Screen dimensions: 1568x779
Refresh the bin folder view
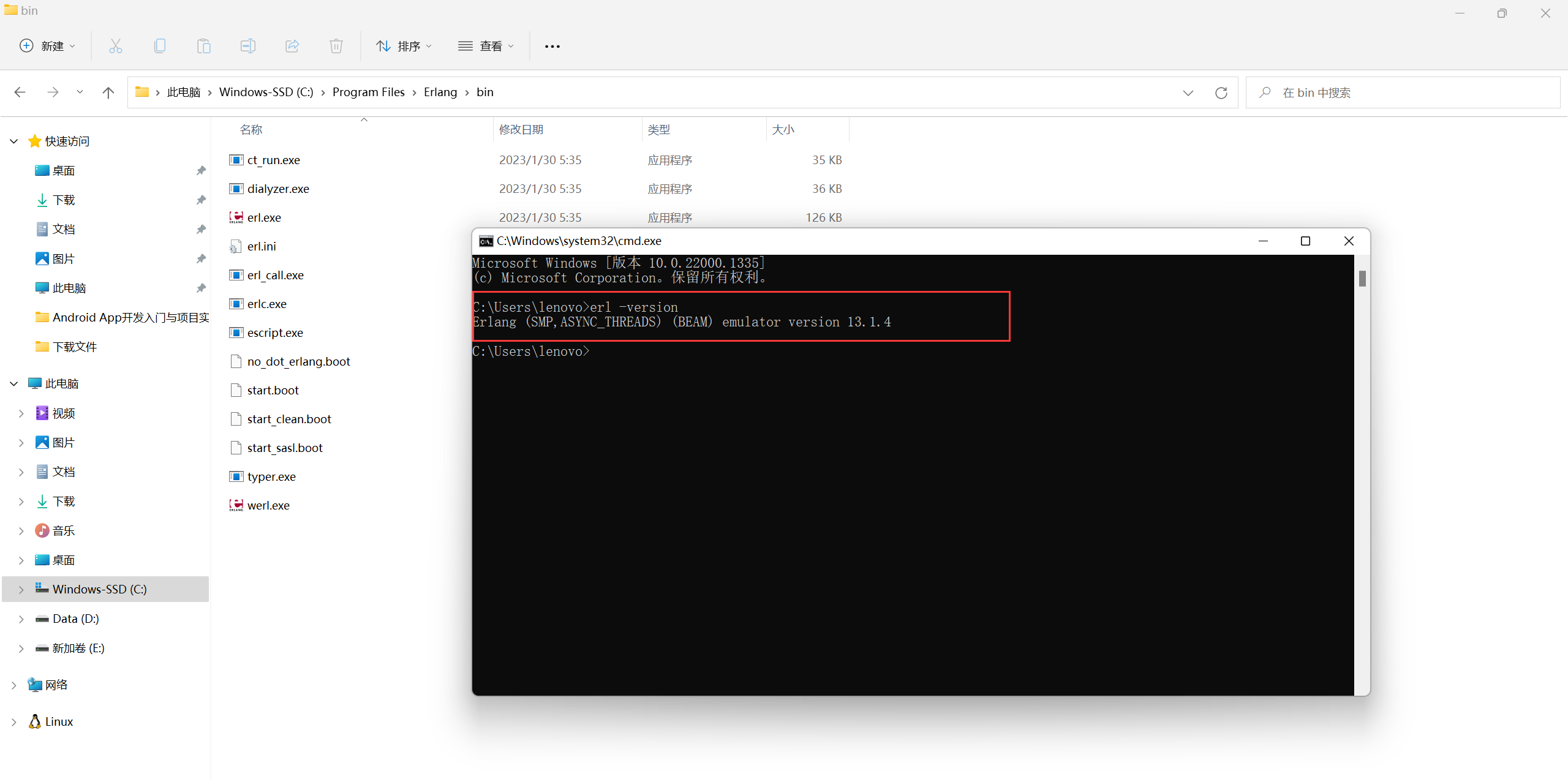tap(1221, 92)
